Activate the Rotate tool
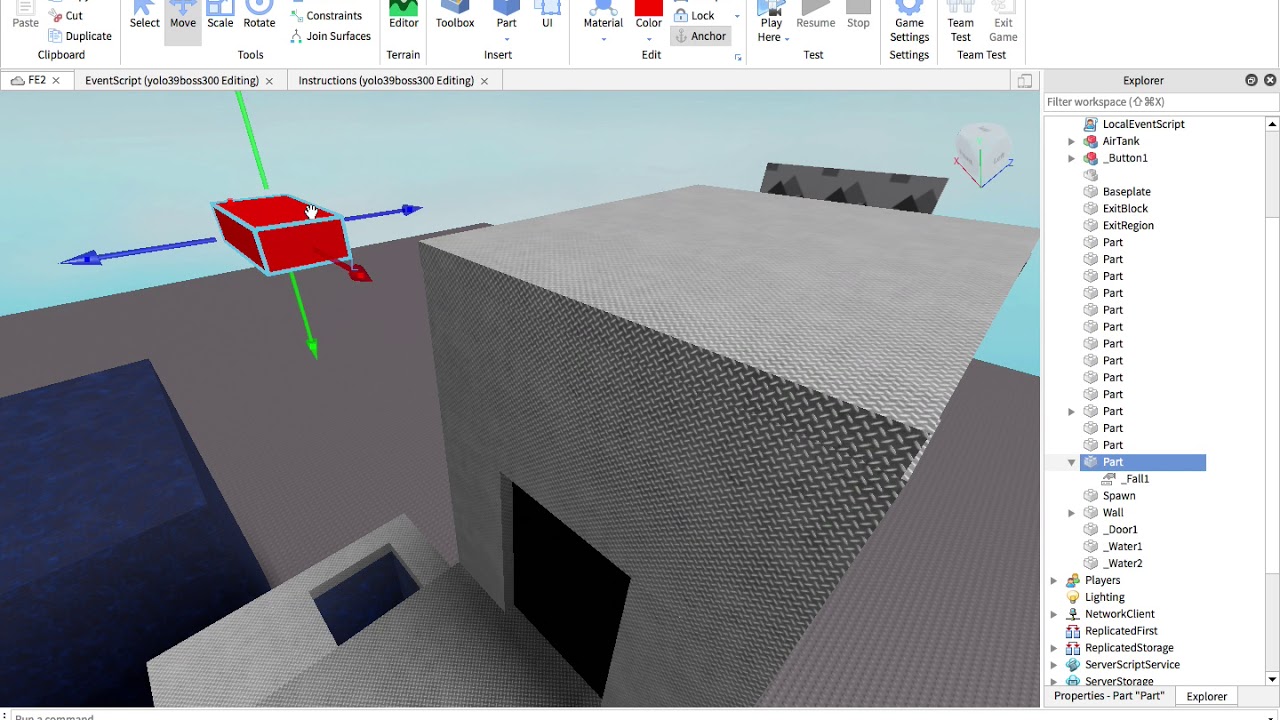Image resolution: width=1280 pixels, height=720 pixels. pos(259,16)
